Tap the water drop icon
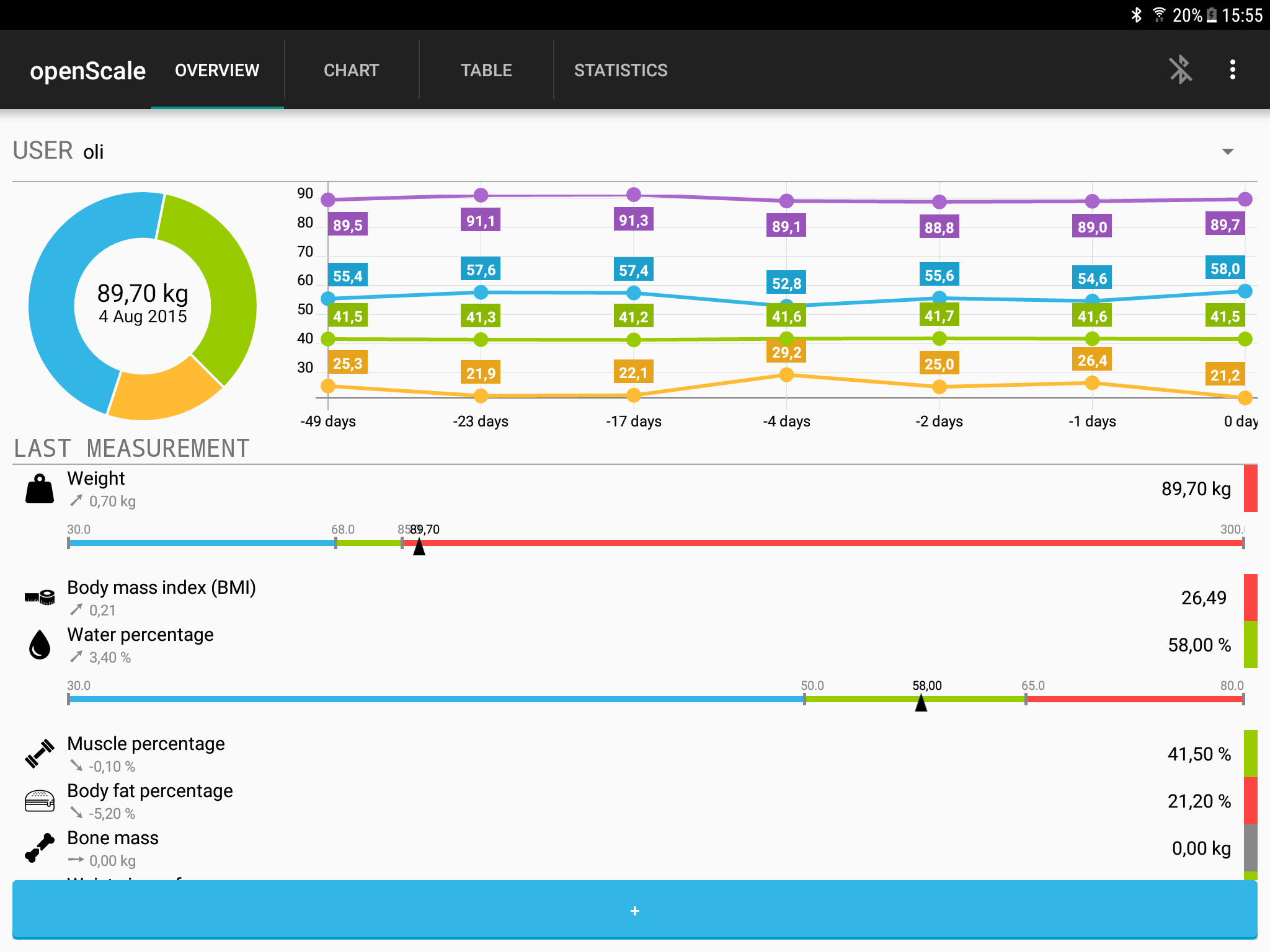The height and width of the screenshot is (952, 1270). (40, 645)
